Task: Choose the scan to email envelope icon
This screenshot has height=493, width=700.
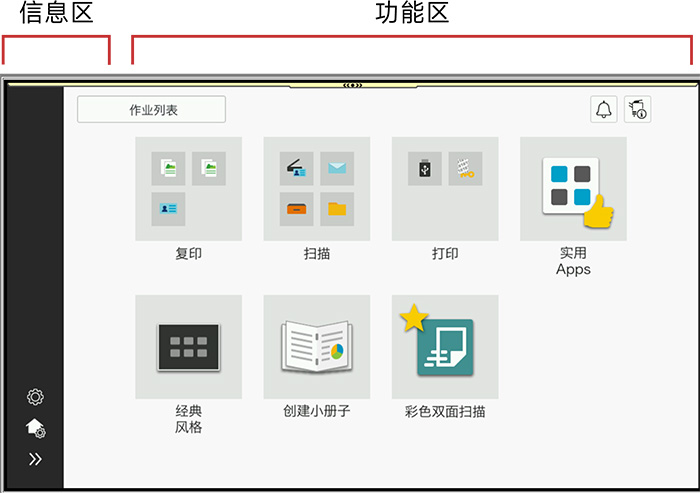Action: click(x=337, y=168)
